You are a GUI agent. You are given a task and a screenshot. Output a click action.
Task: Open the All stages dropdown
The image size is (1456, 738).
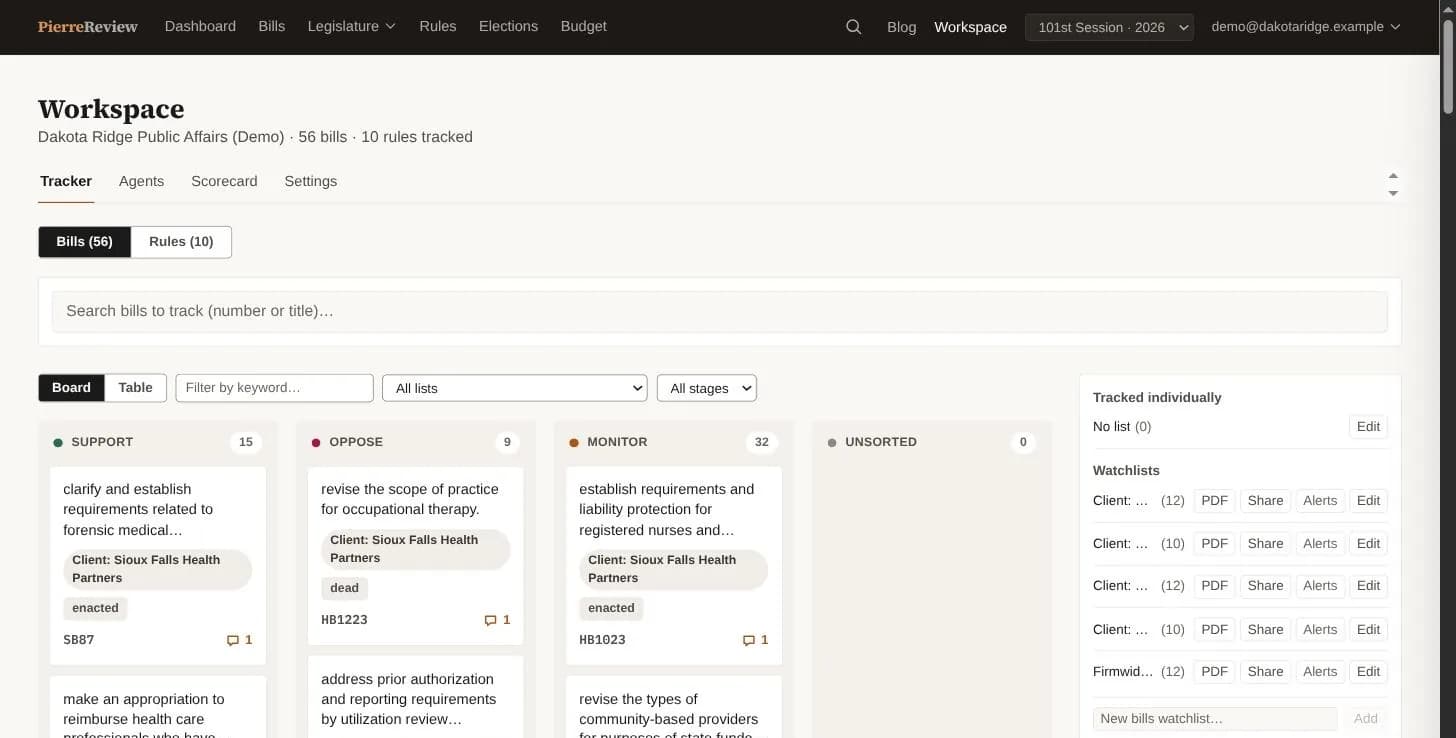point(707,388)
